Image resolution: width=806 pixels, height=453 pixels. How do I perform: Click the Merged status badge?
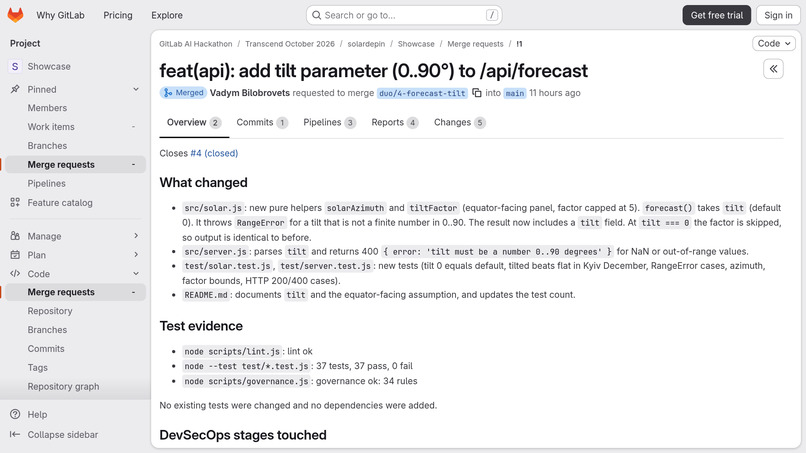[183, 93]
